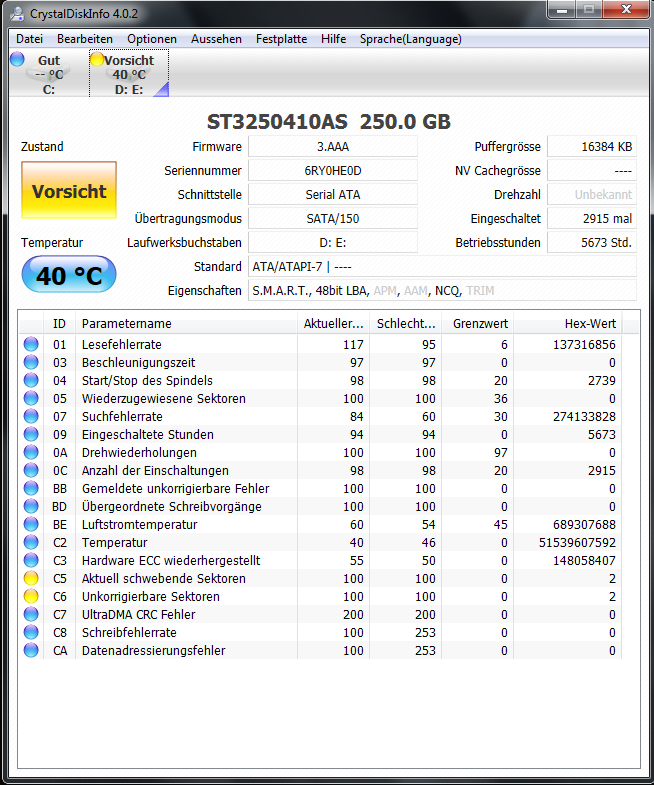Viewport: 654px width, 785px height.
Task: Click blue status icon for Anzahl der Einschaltungen
Action: tap(31, 471)
